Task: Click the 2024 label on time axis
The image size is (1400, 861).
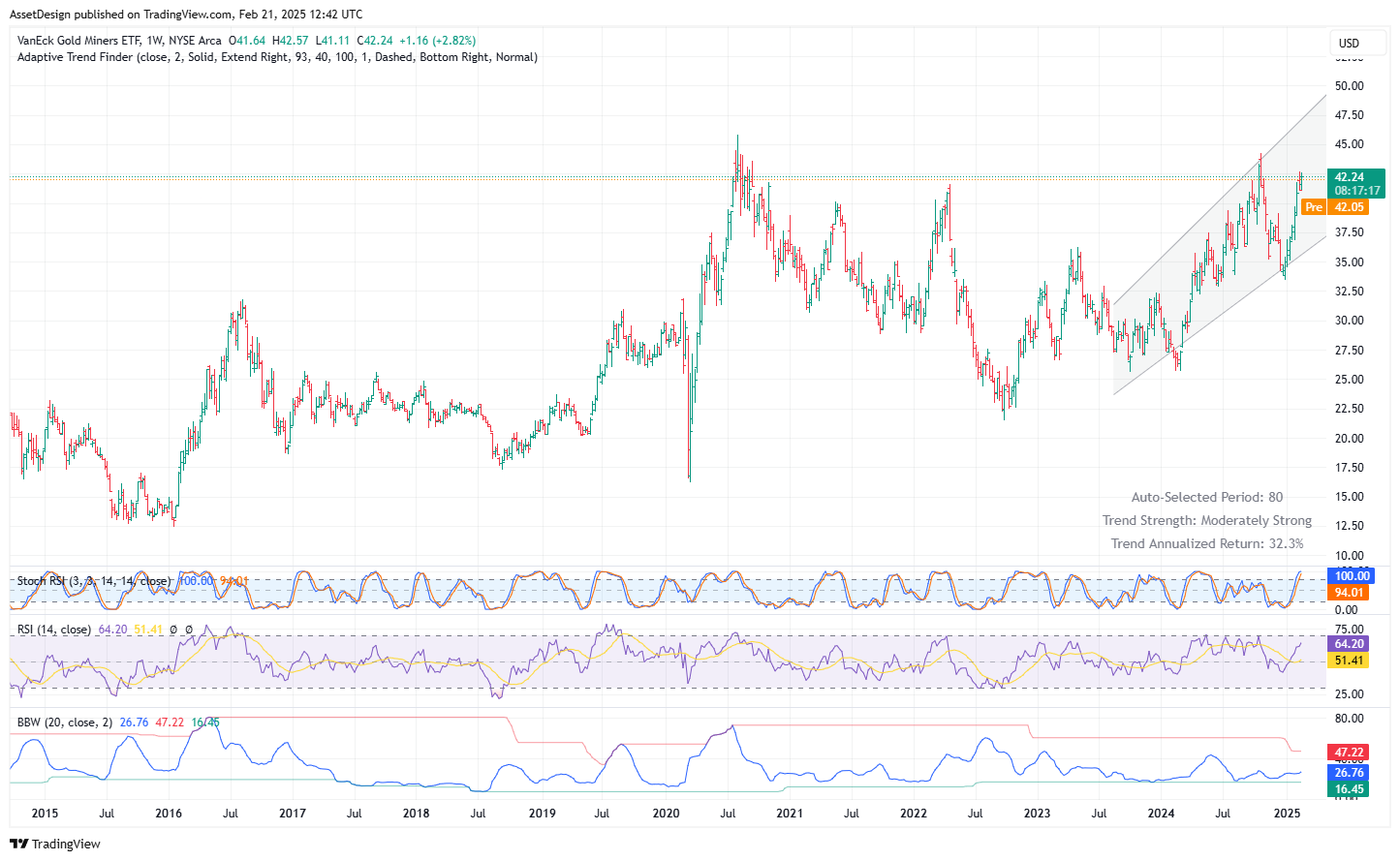Action: 1162,814
